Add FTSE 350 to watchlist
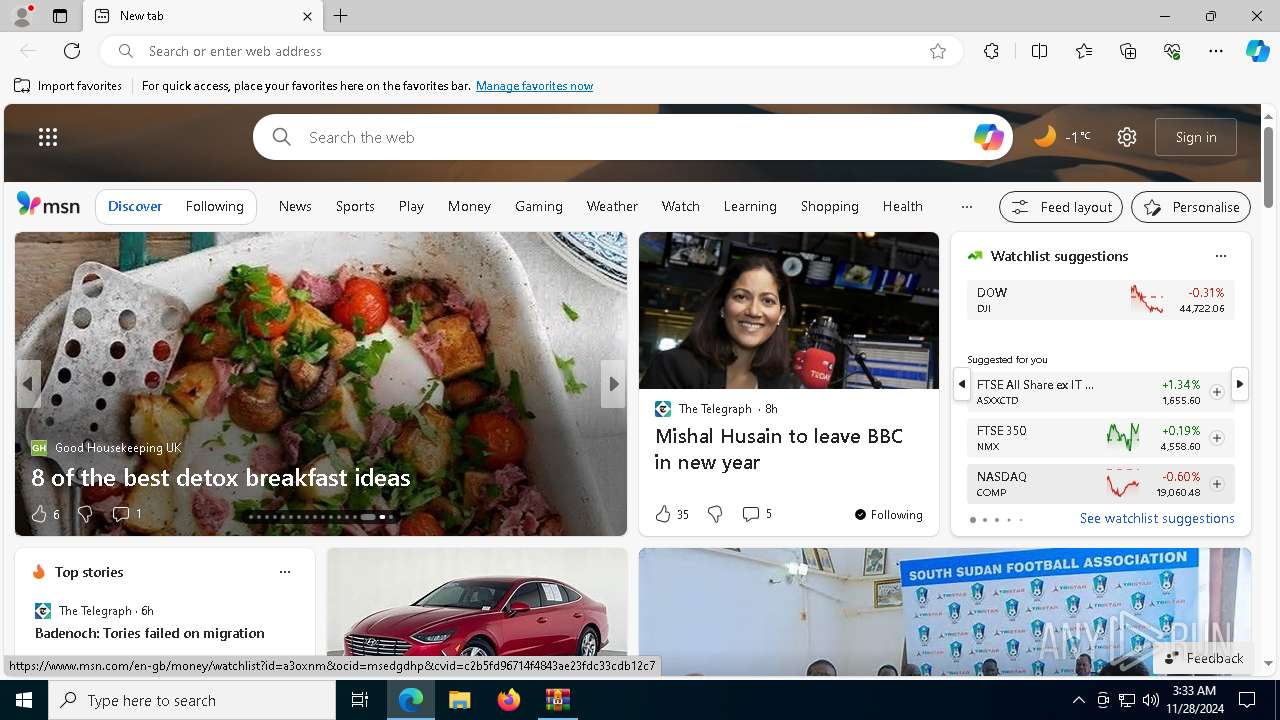The height and width of the screenshot is (720, 1280). (1216, 438)
